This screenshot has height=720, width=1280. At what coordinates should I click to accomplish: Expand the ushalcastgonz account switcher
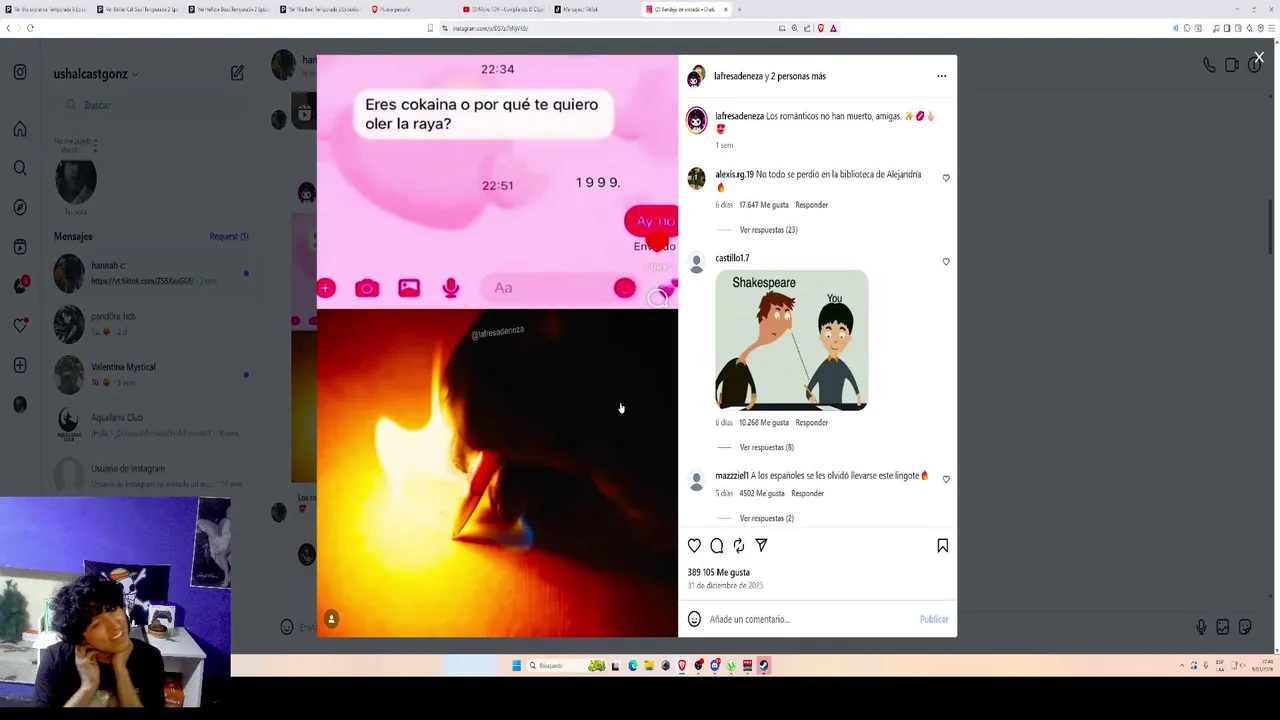[x=96, y=74]
